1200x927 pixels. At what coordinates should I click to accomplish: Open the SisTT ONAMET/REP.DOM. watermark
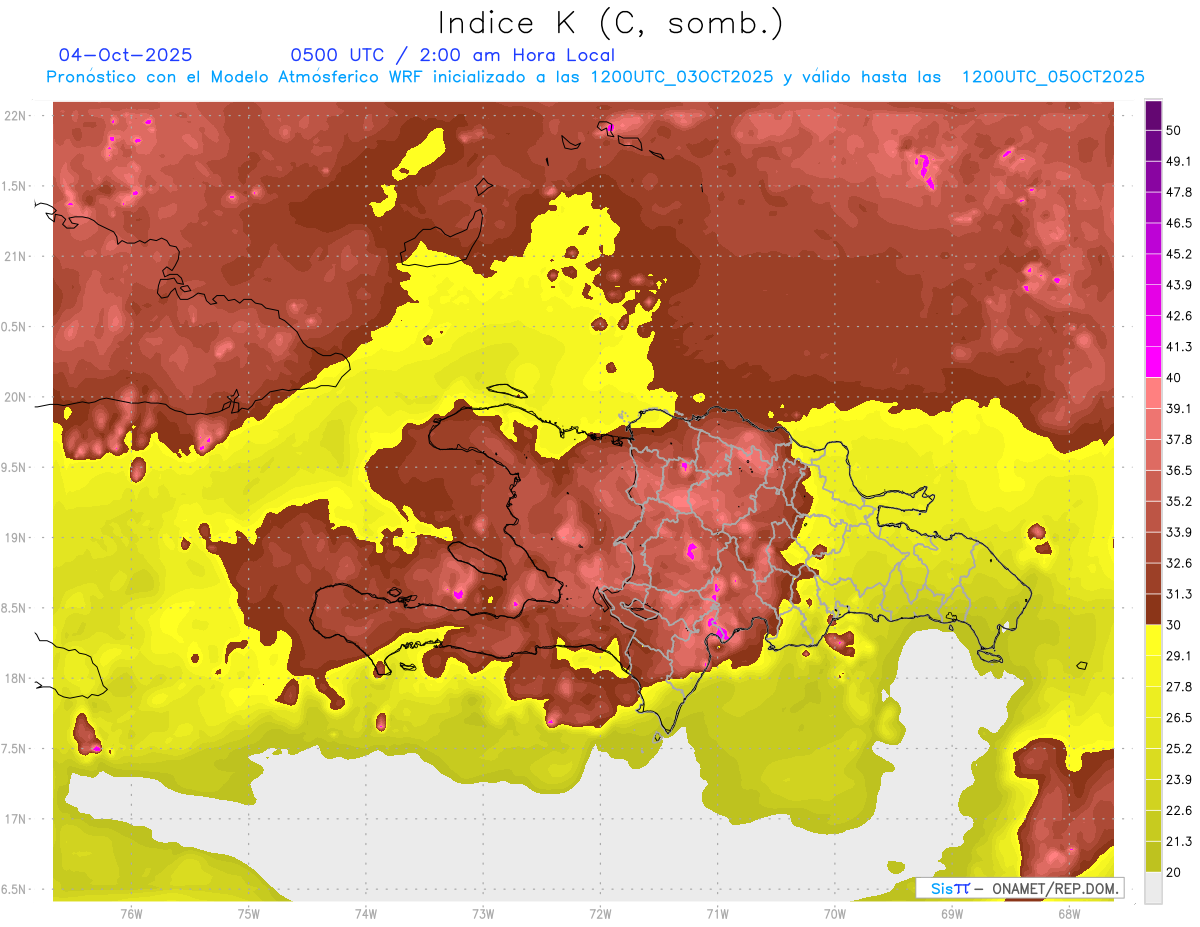(x=1021, y=888)
